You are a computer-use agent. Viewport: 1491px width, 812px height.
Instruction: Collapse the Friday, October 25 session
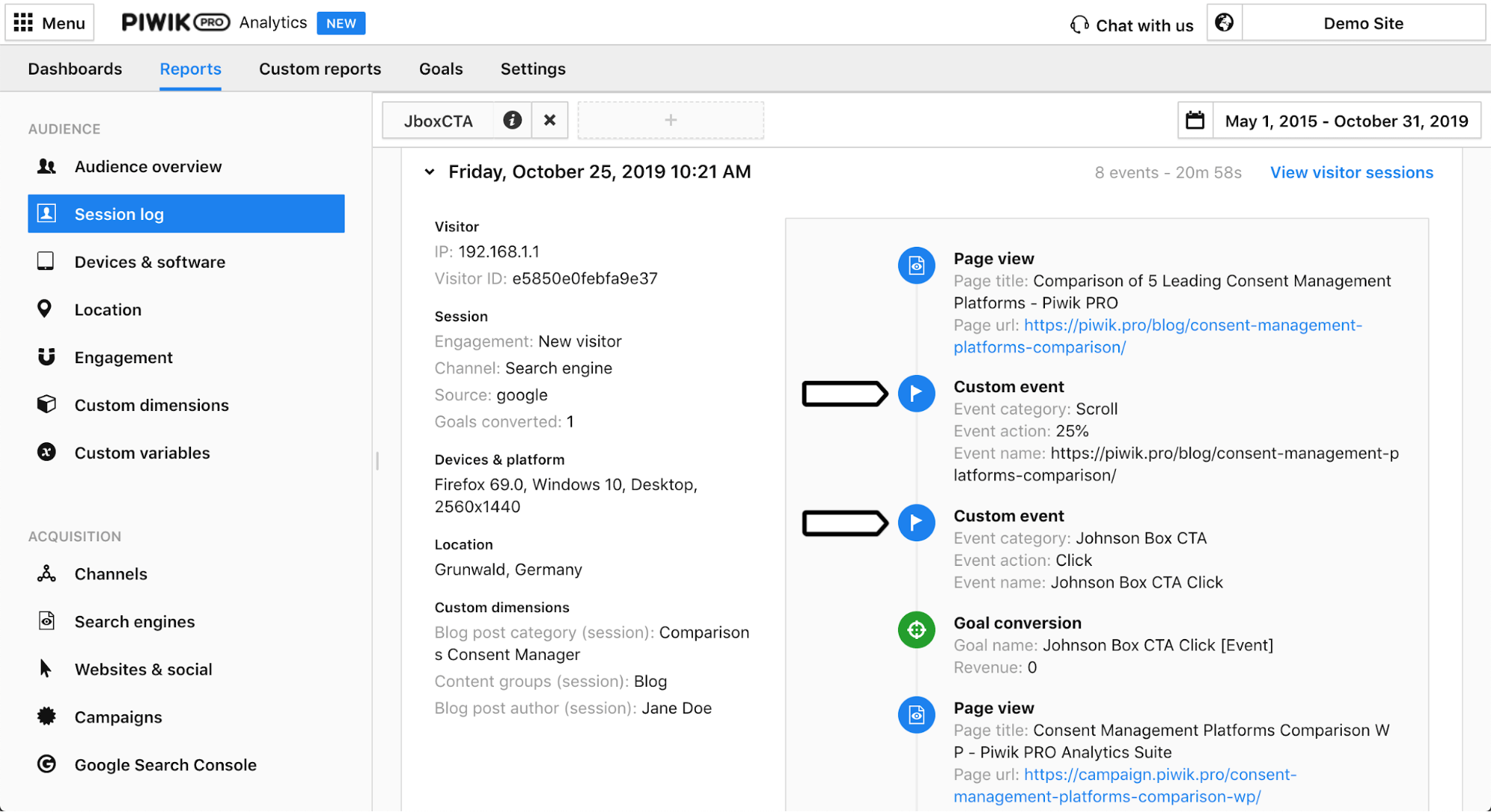pos(430,172)
